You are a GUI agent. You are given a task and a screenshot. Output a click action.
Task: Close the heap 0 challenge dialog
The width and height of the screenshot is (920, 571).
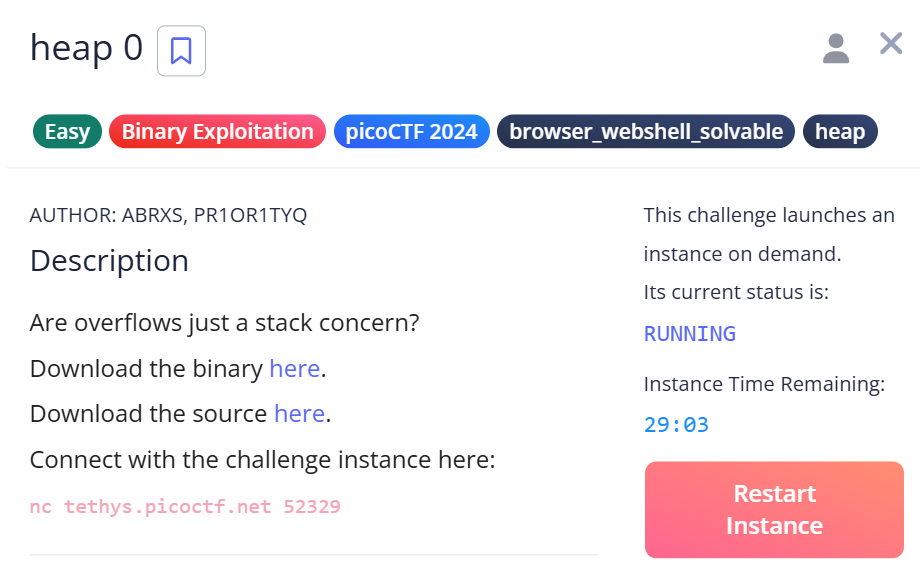coord(890,44)
